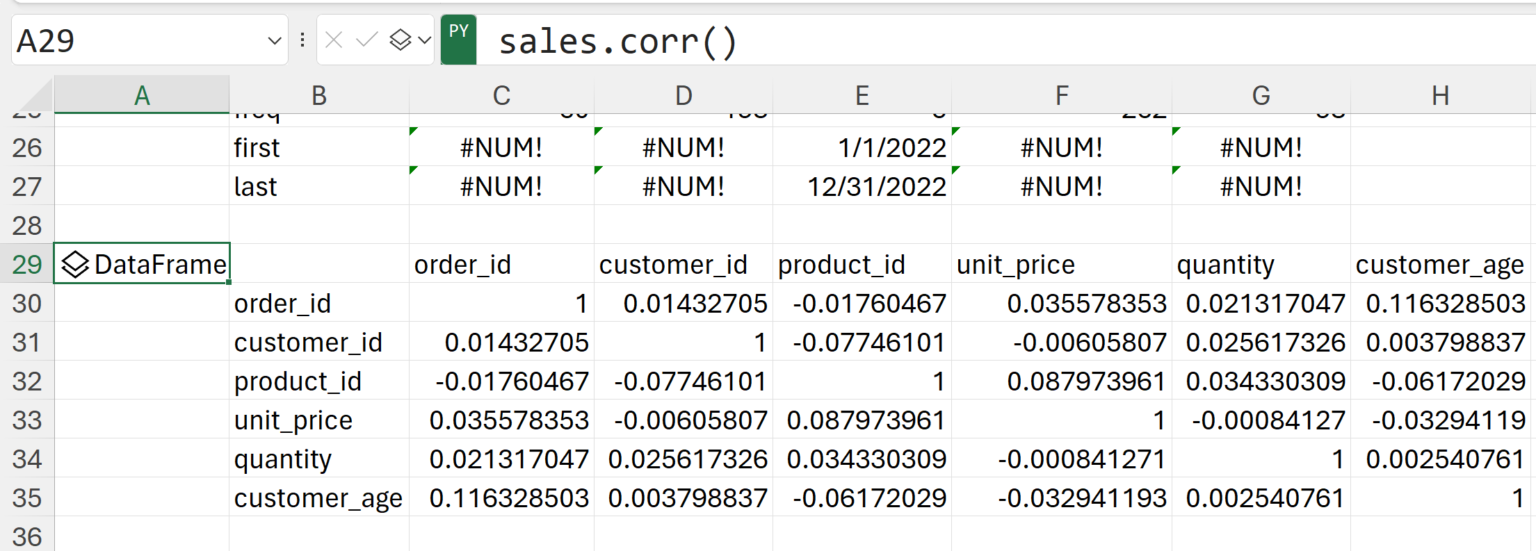The width and height of the screenshot is (1536, 551).
Task: Select the unit_price column header cell
Action: (1061, 265)
